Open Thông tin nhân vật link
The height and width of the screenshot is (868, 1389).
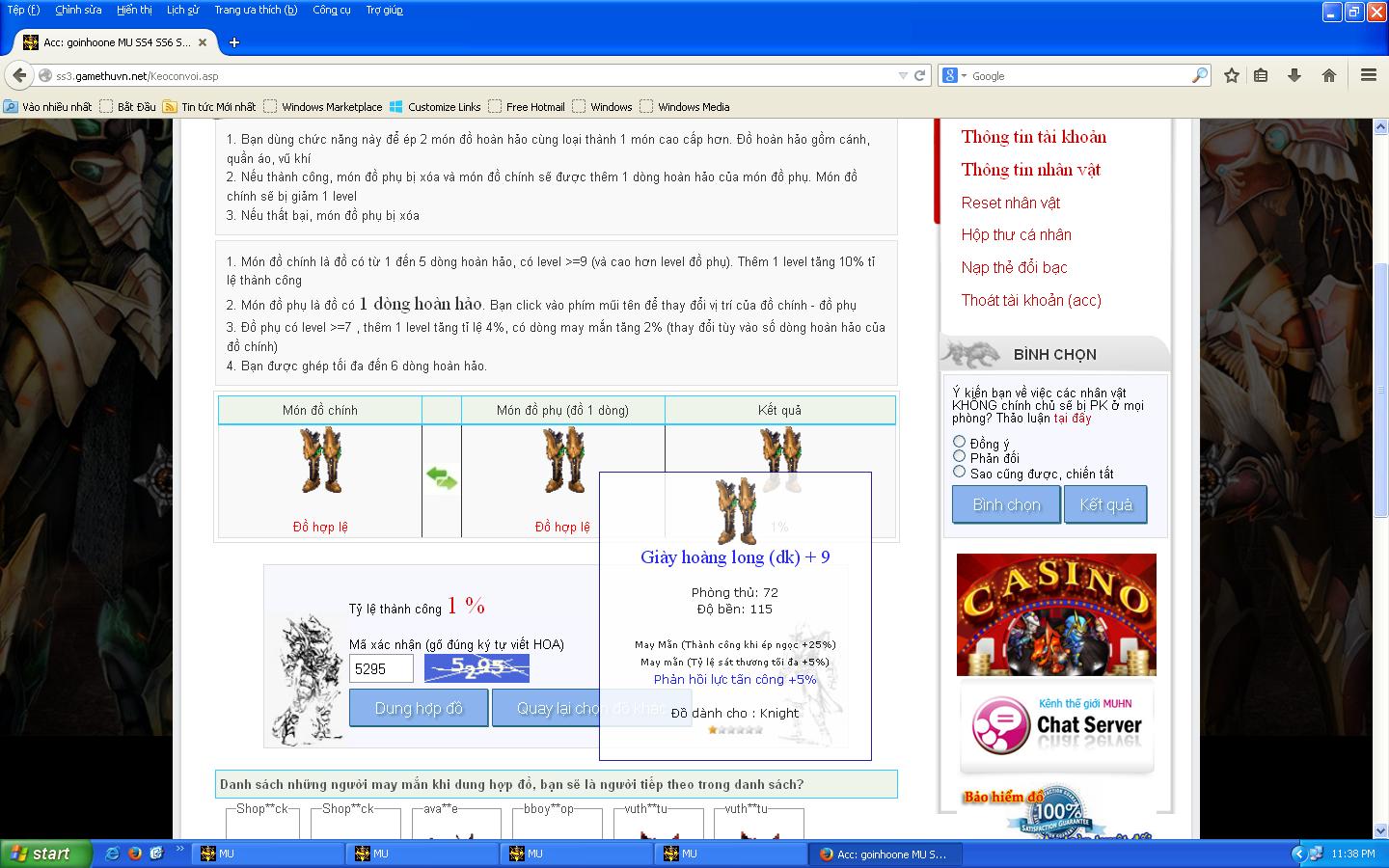(x=1030, y=170)
